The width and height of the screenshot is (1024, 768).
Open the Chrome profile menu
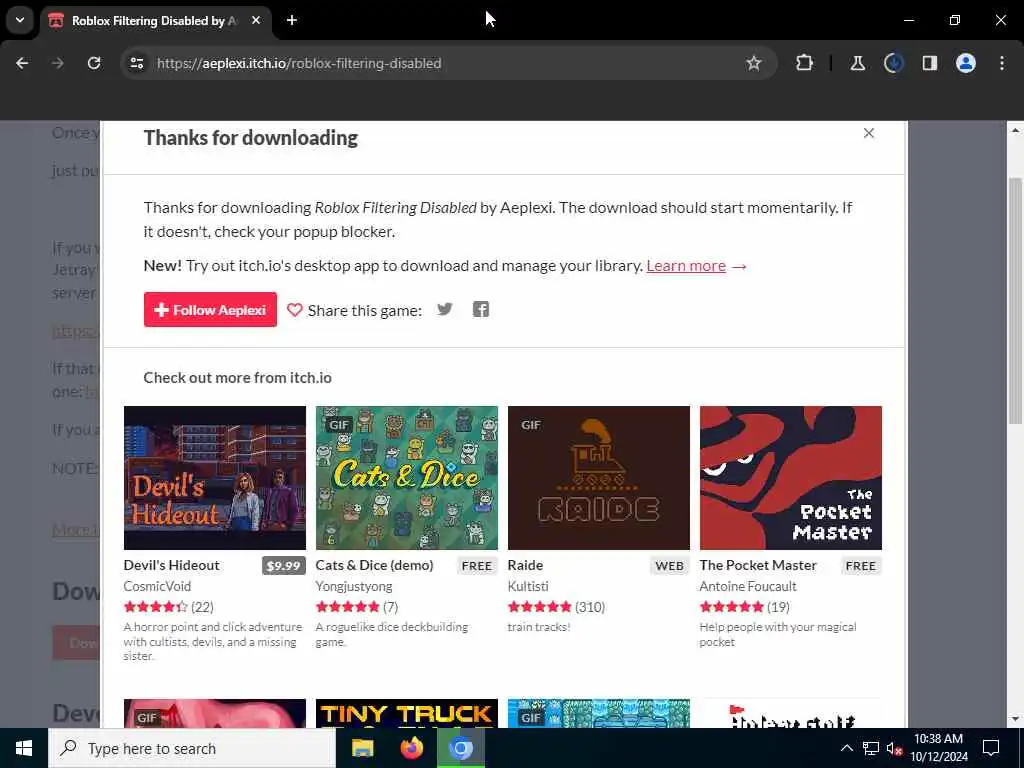(x=966, y=63)
